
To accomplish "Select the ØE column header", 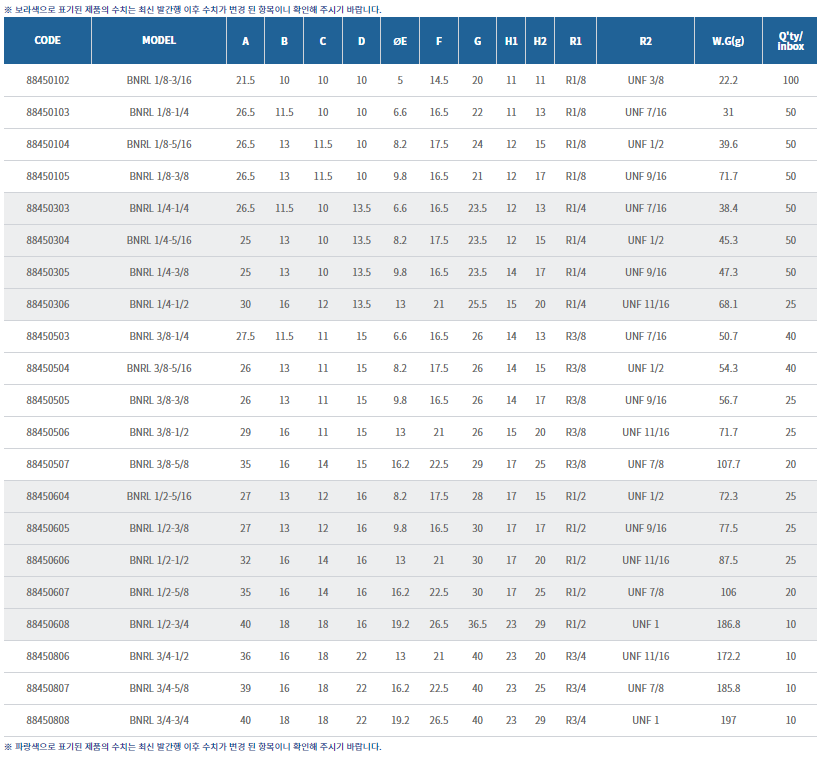I will pyautogui.click(x=400, y=41).
